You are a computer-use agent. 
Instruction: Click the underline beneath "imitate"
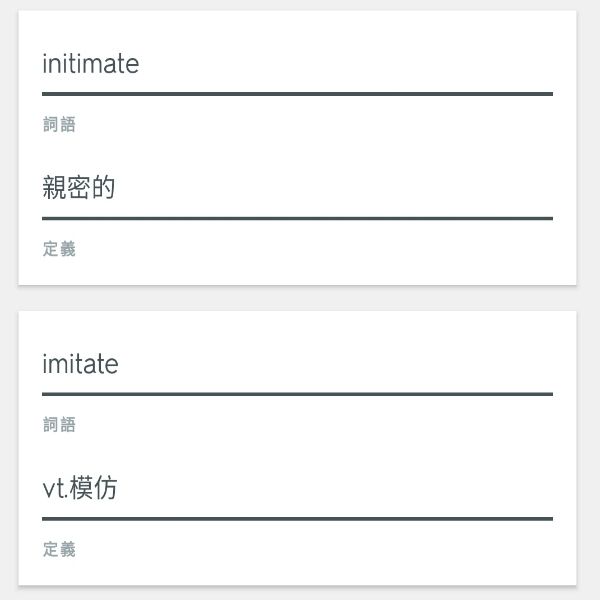click(297, 394)
